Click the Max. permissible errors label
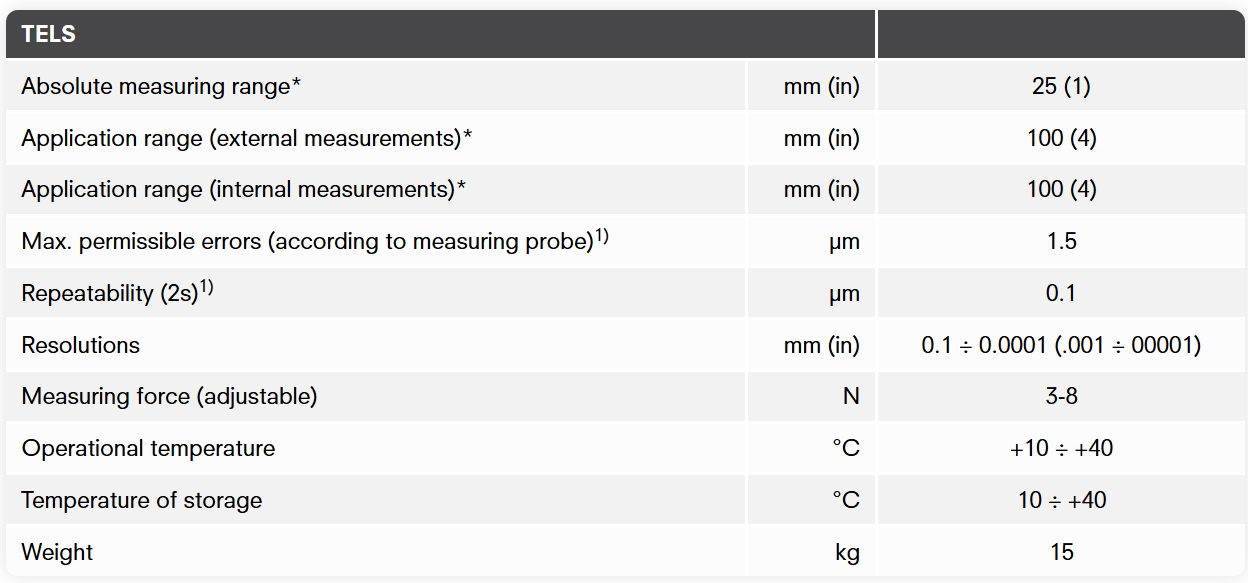This screenshot has height=583, width=1248. click(x=315, y=241)
